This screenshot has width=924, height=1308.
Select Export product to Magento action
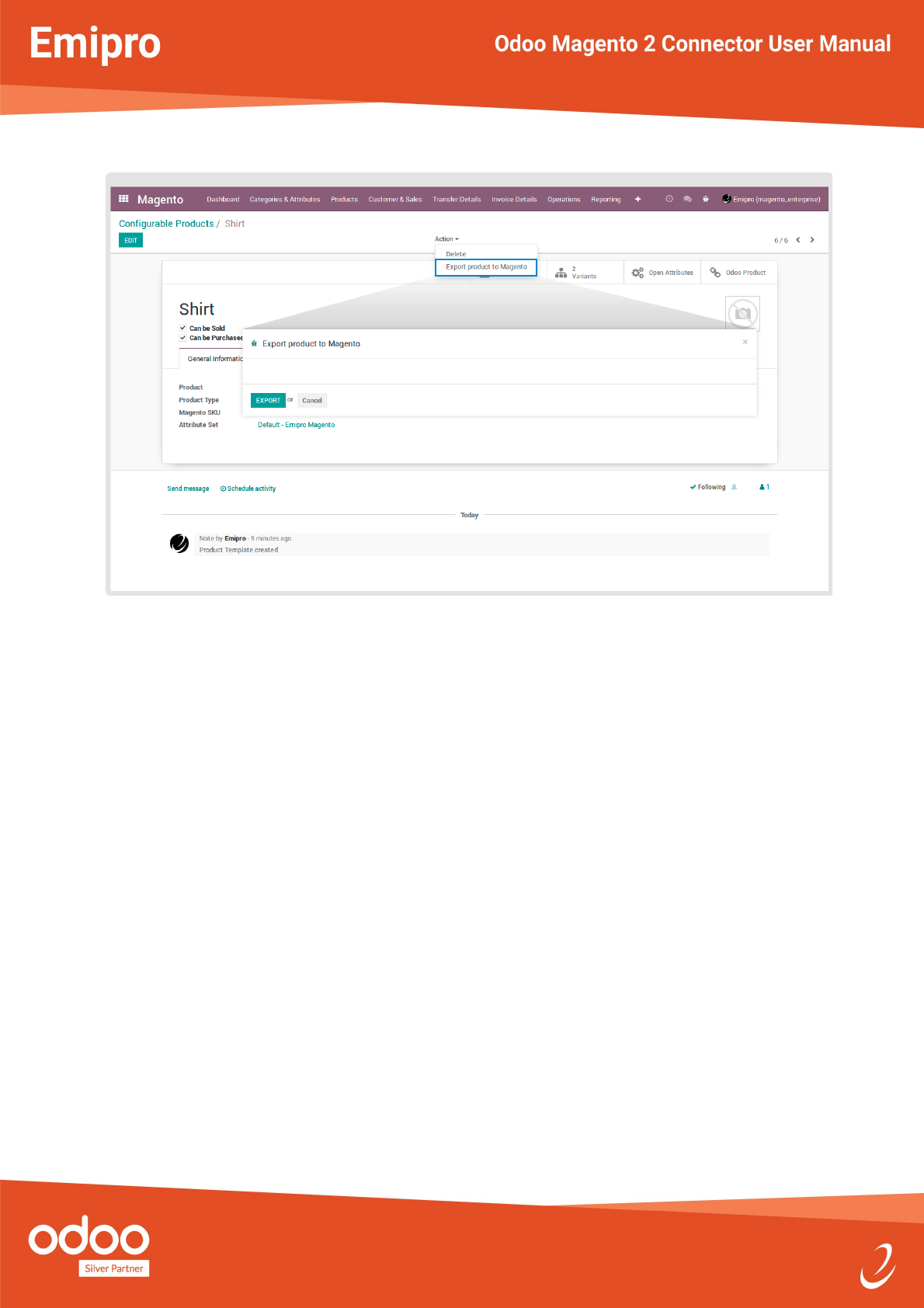pyautogui.click(x=486, y=267)
